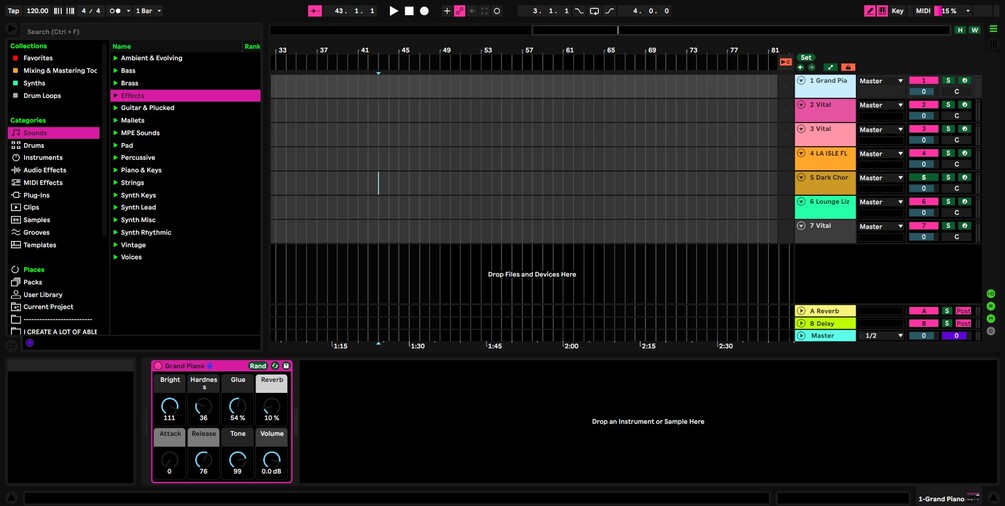The height and width of the screenshot is (506, 1005).
Task: Expand Ambient & Evolving folder
Action: [116, 58]
